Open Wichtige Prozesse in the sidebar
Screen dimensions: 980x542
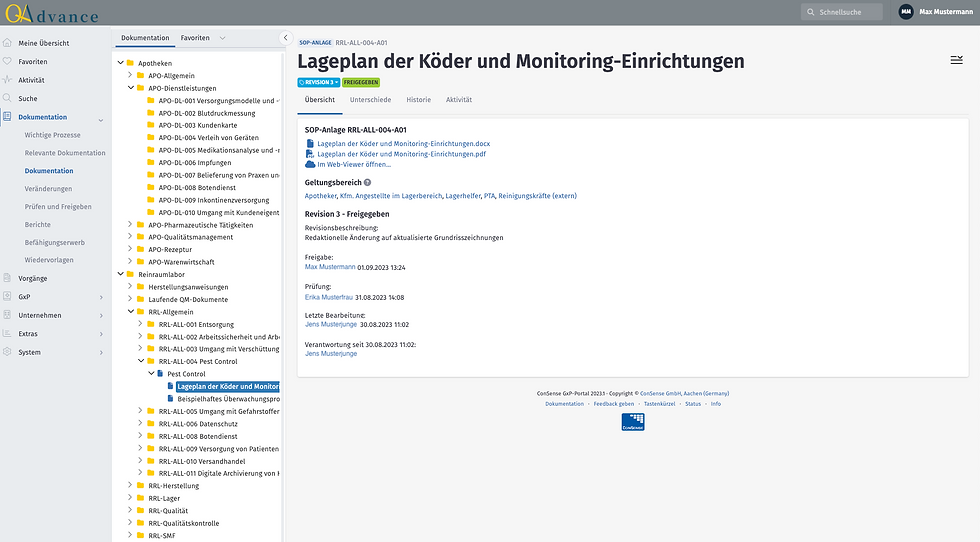pos(52,135)
